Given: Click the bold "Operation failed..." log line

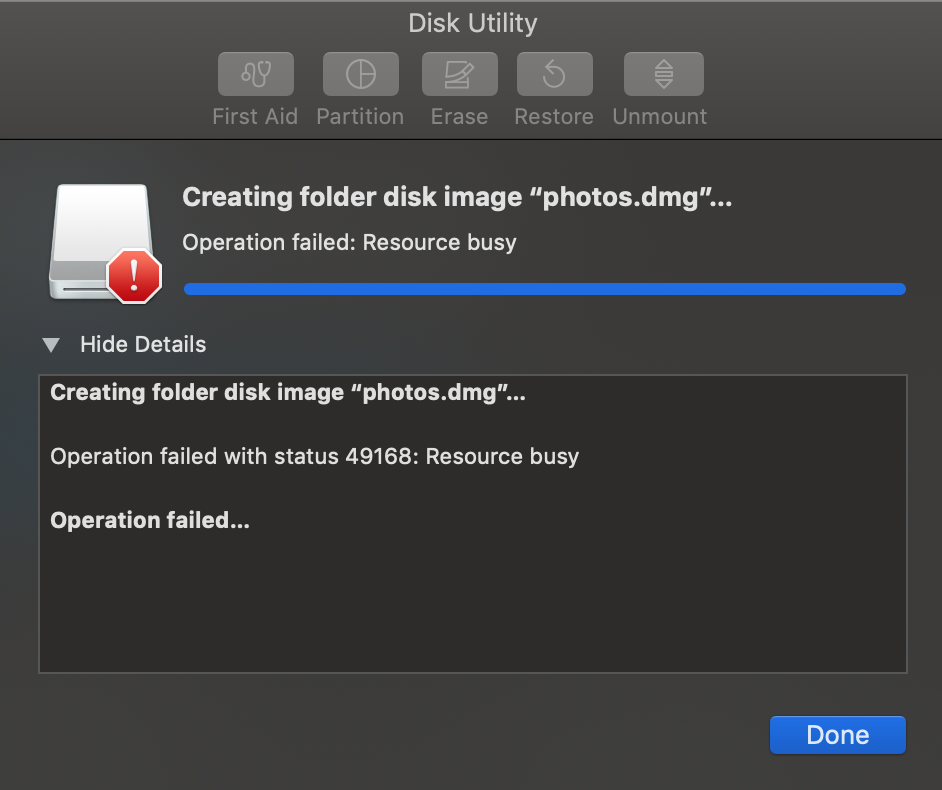Looking at the screenshot, I should pyautogui.click(x=150, y=521).
